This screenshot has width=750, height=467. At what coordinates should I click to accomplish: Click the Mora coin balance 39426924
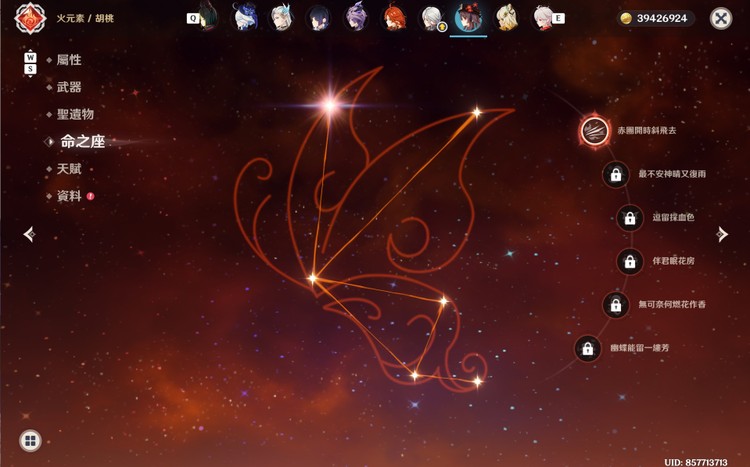click(x=655, y=19)
